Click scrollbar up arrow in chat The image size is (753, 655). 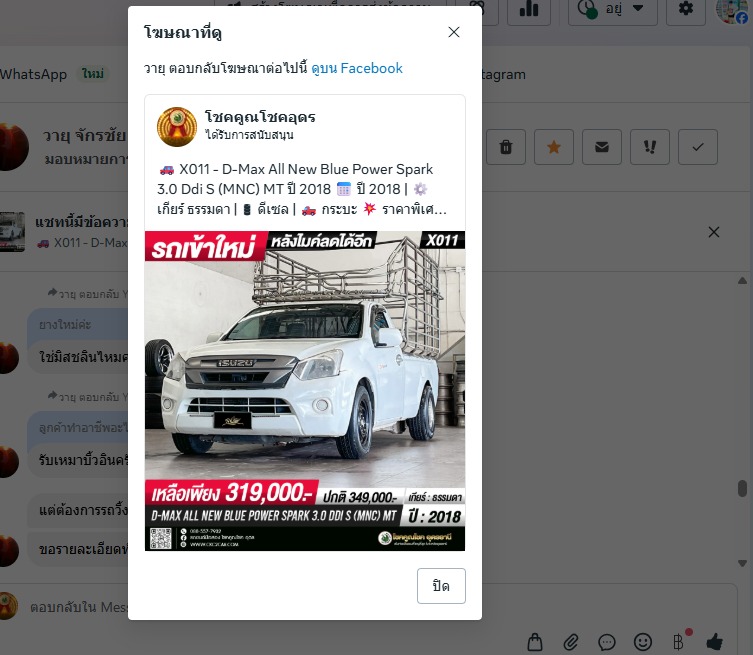742,281
